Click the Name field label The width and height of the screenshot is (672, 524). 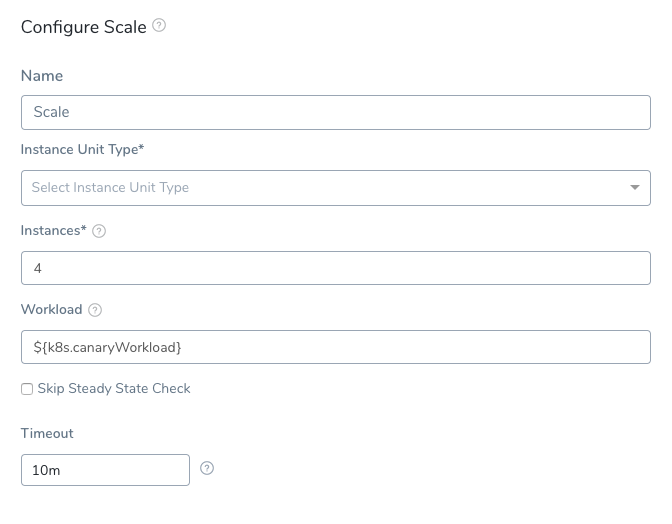[42, 76]
